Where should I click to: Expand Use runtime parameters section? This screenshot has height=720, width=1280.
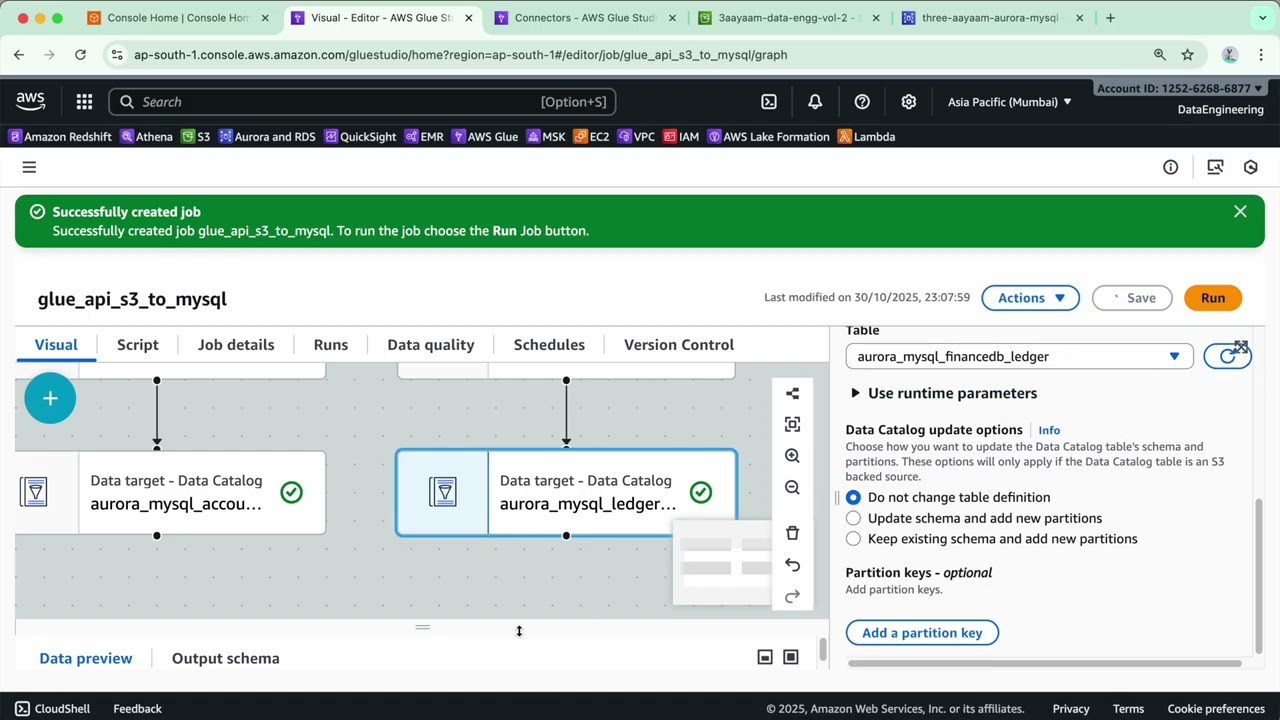click(x=944, y=393)
